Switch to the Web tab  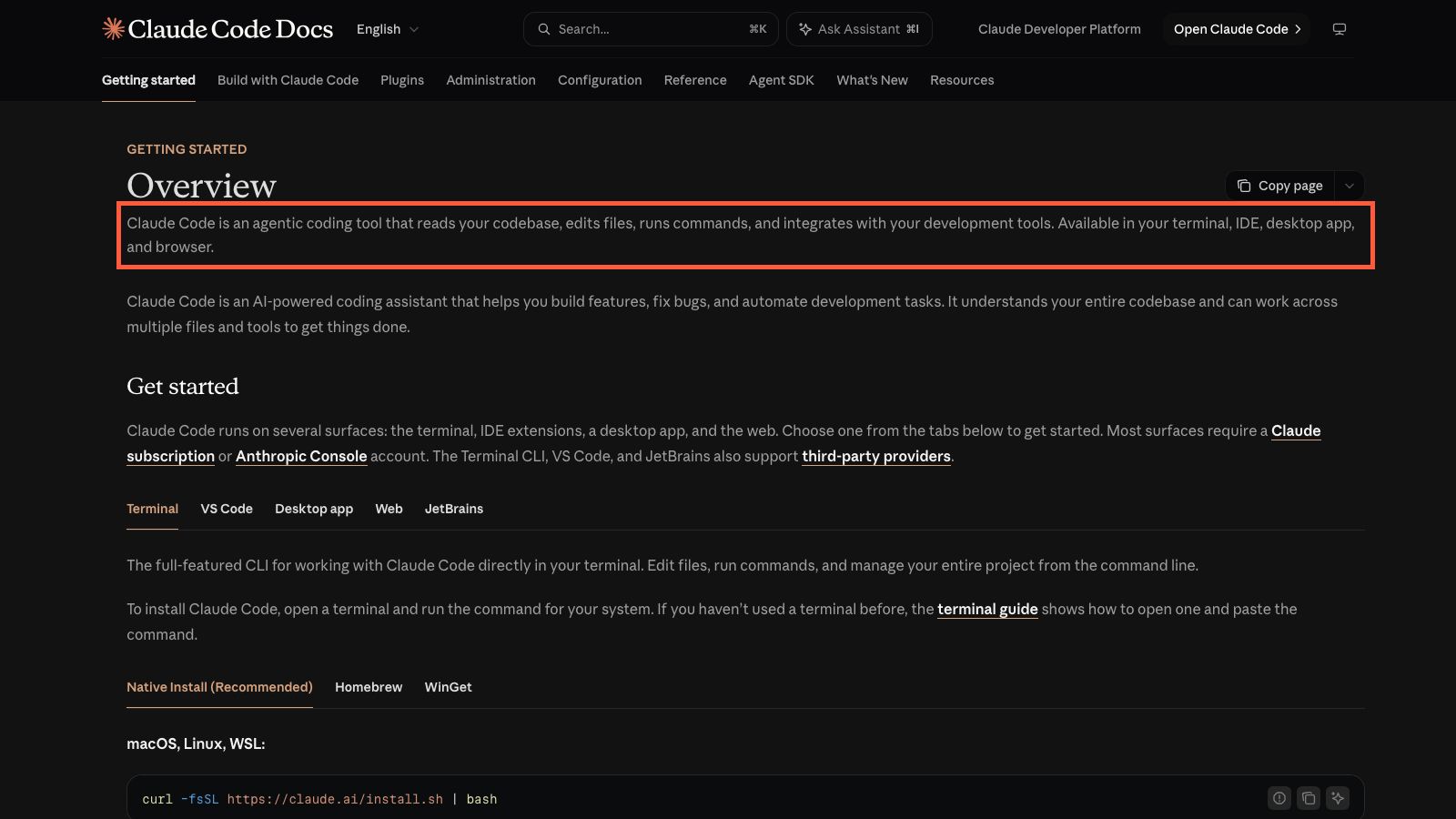[389, 509]
